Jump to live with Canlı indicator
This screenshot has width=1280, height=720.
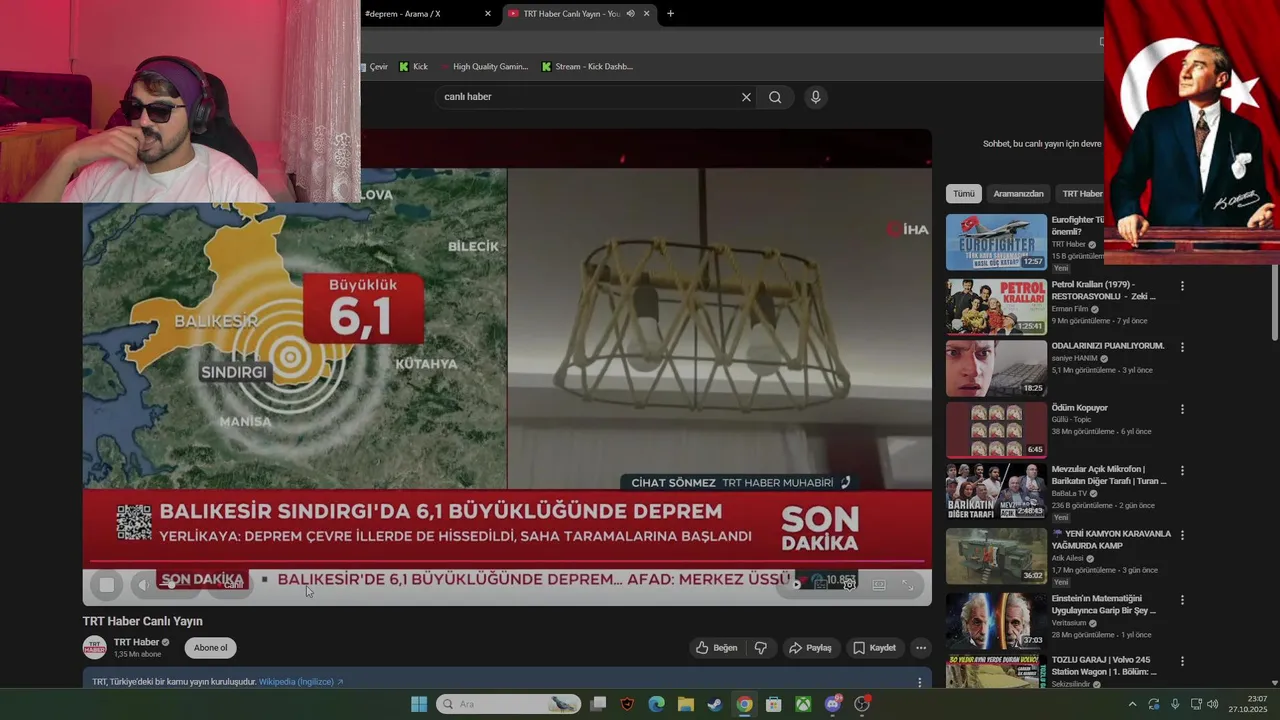(x=233, y=585)
